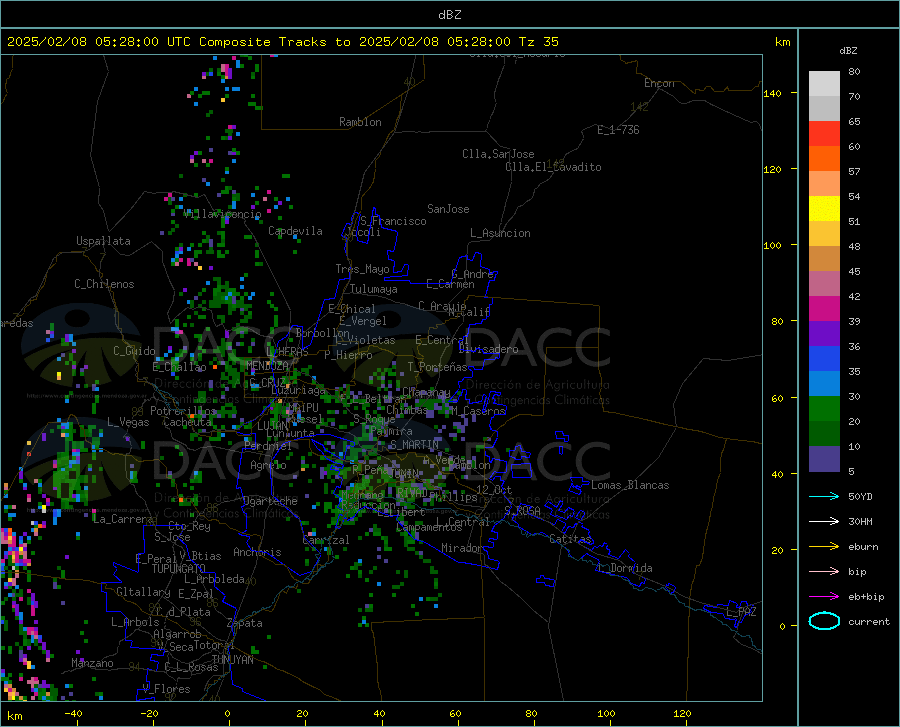
Task: Click the 'Potrerillos' map label
Action: coord(183,411)
